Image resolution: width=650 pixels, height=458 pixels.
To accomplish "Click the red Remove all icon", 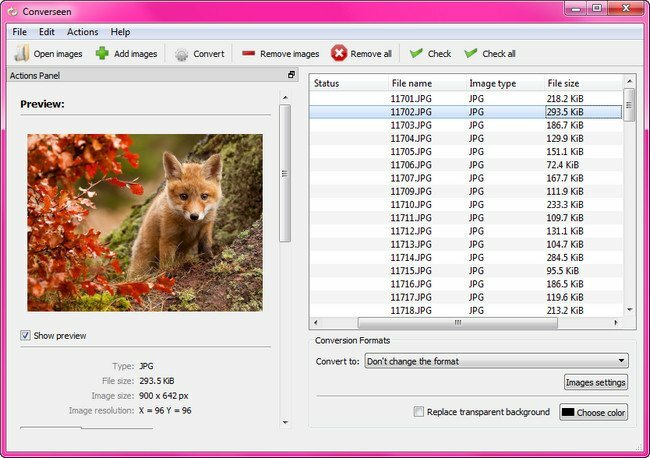I will 339,54.
